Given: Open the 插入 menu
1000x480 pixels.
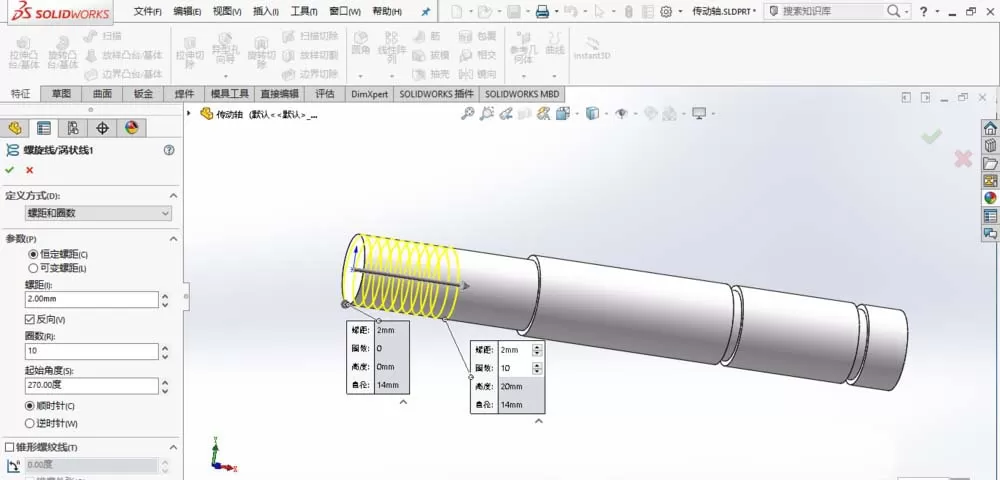Looking at the screenshot, I should (266, 11).
